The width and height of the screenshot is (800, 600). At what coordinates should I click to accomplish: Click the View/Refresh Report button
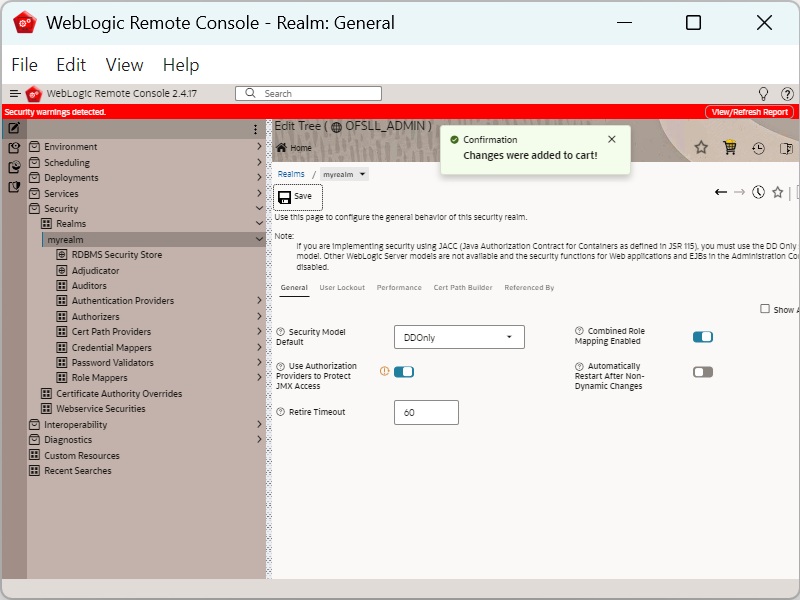coord(749,112)
